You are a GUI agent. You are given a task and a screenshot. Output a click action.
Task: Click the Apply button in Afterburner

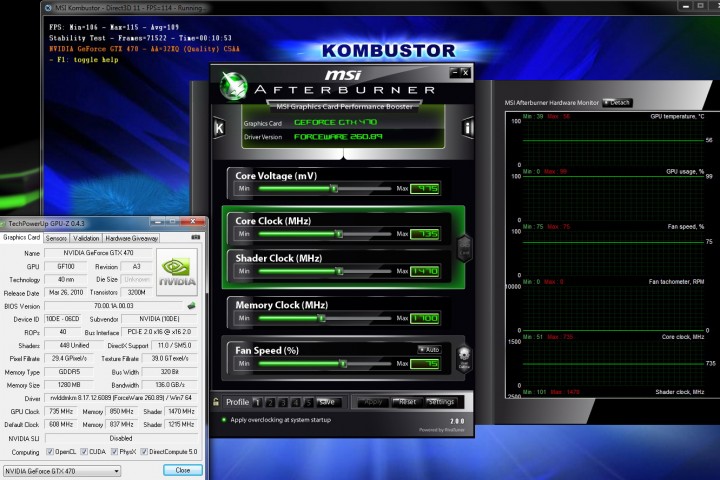373,402
